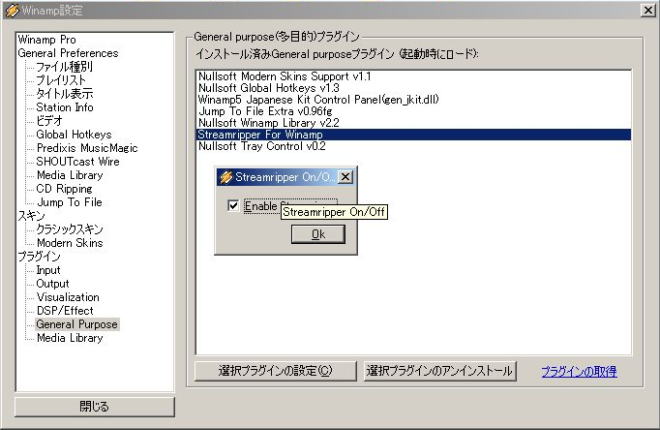Image resolution: width=660 pixels, height=430 pixels.
Task: Select Jump To File Extra v0.96fg plugin
Action: click(414, 111)
